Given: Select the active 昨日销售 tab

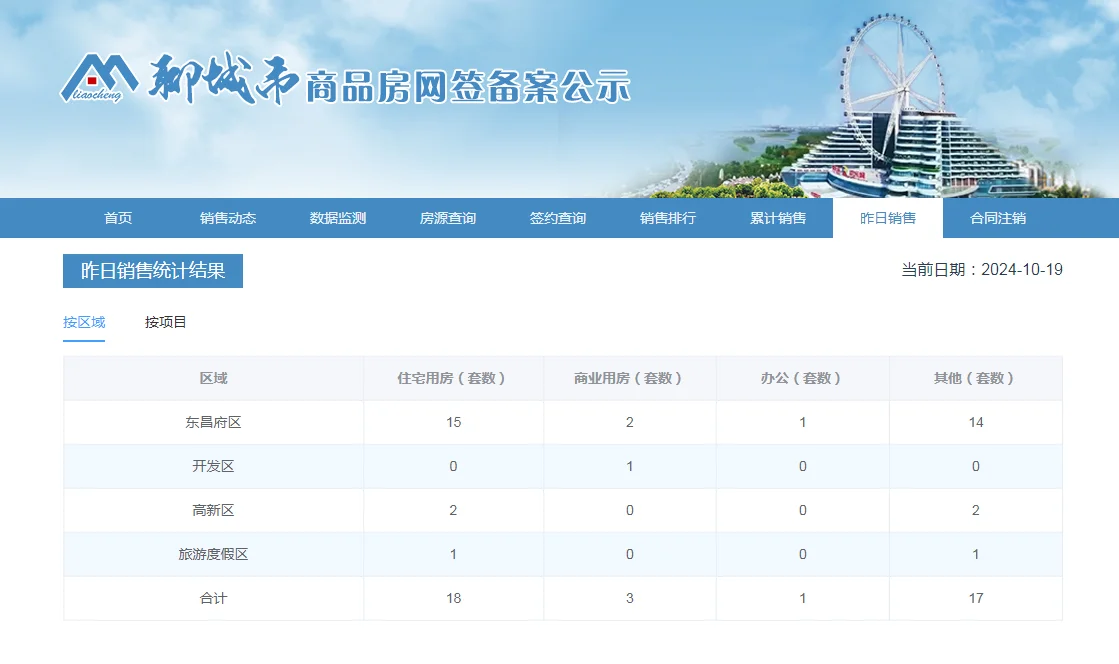Looking at the screenshot, I should point(888,218).
